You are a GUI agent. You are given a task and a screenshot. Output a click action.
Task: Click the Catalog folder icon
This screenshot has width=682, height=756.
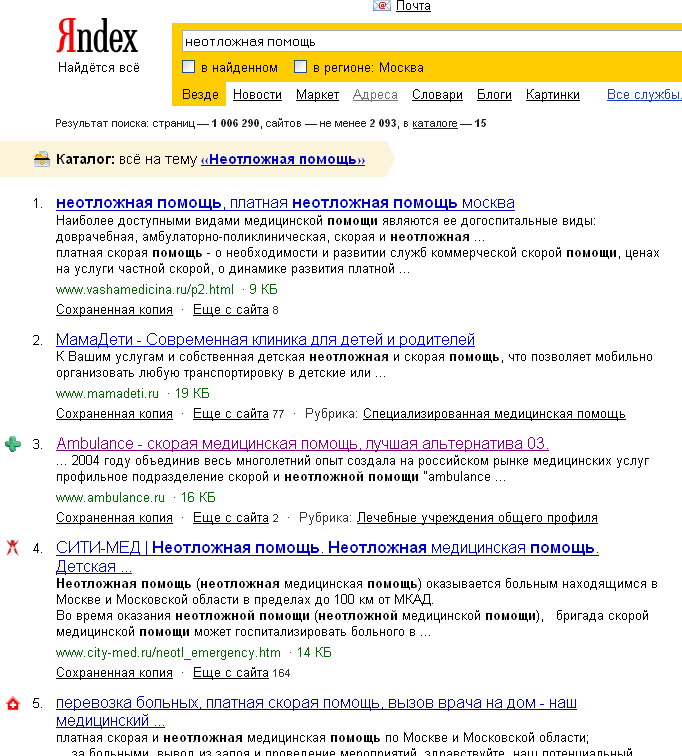point(42,159)
